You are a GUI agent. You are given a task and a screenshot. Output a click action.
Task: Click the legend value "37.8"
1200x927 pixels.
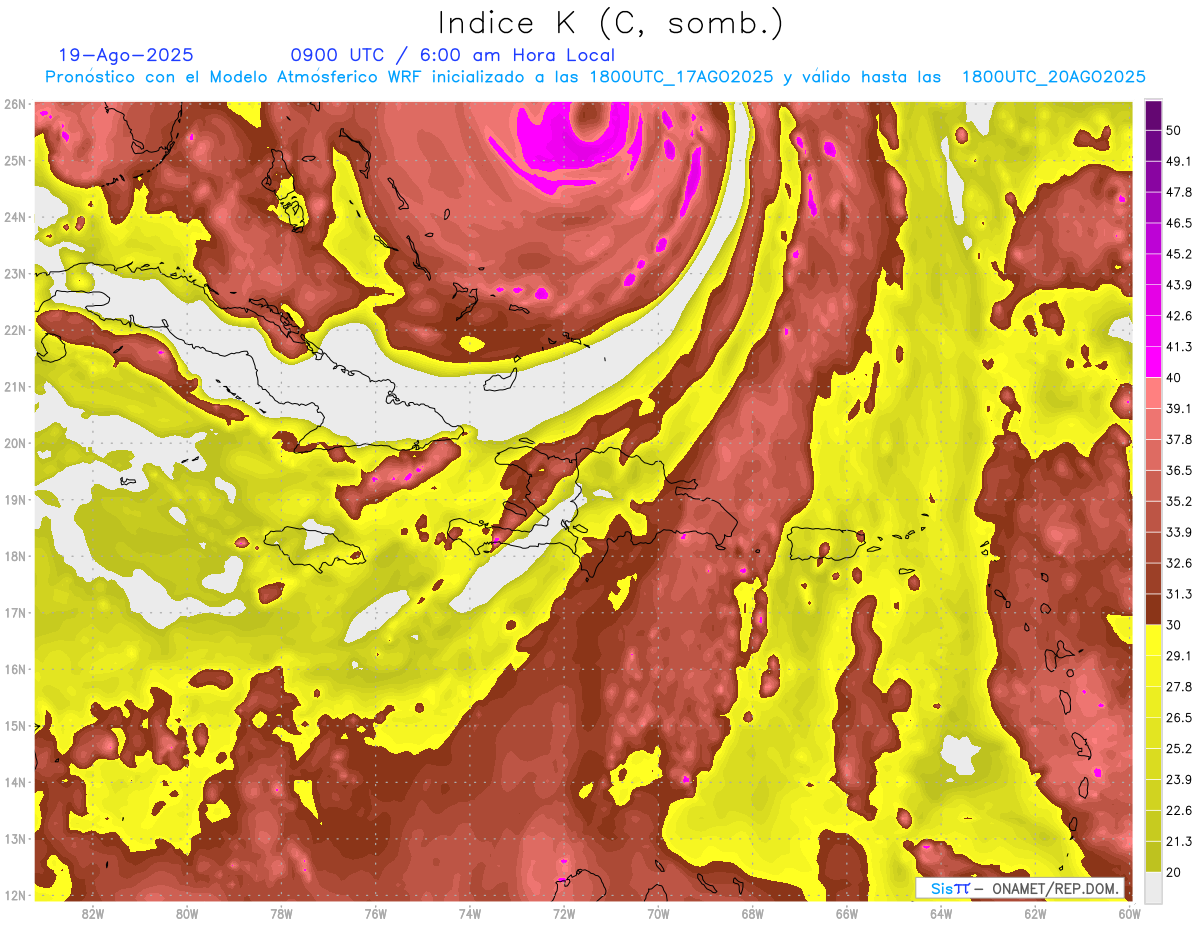(x=1179, y=440)
